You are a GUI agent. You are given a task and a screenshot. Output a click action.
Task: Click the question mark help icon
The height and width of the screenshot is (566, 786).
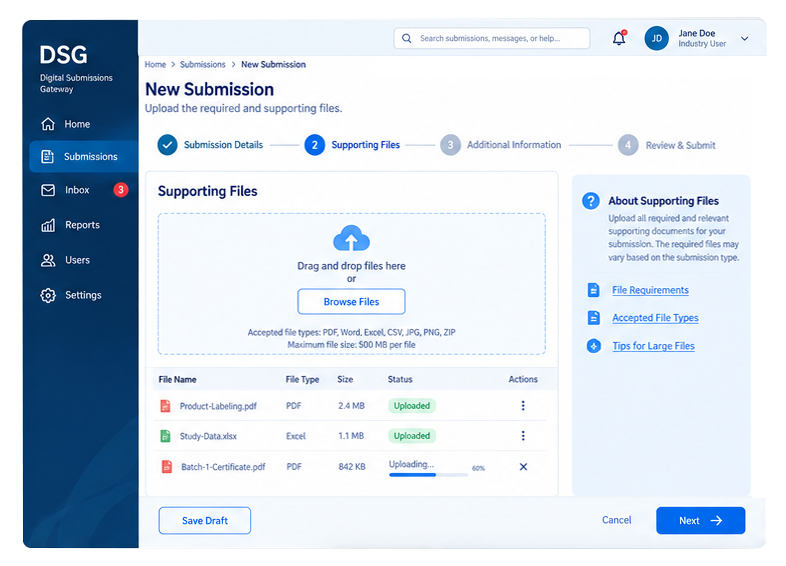[591, 201]
